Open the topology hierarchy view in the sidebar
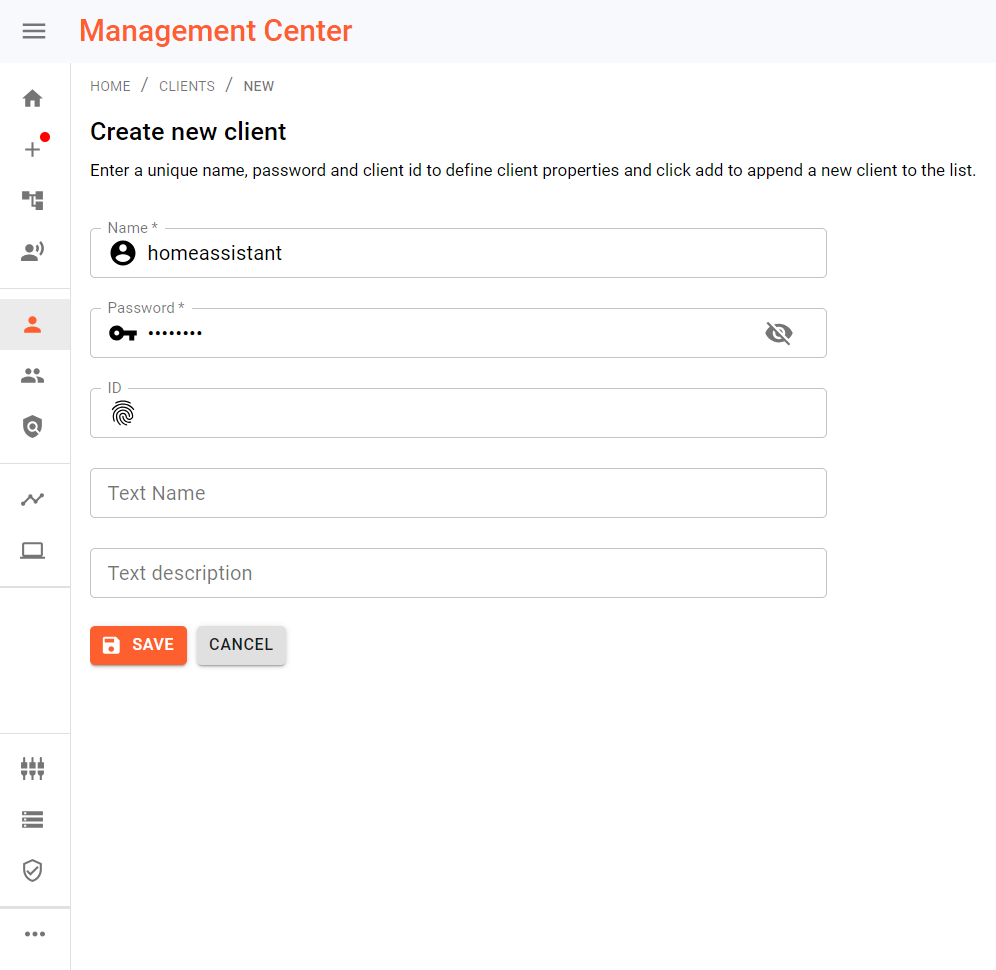 click(x=33, y=200)
